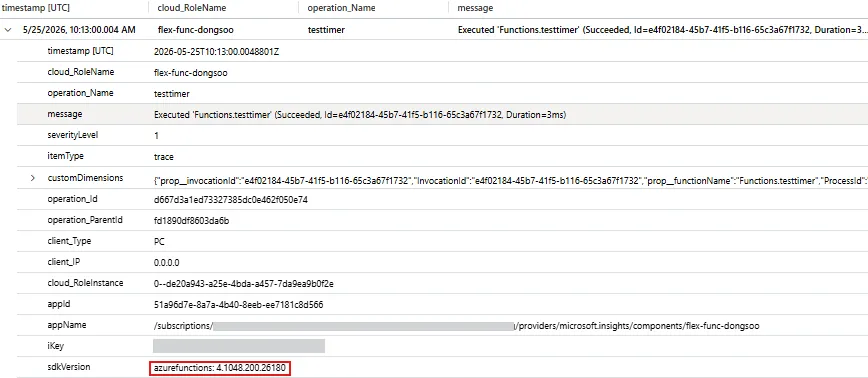Image resolution: width=868 pixels, height=378 pixels.
Task: Sort by timestamp [UTC] column header
Action: [x=35, y=8]
